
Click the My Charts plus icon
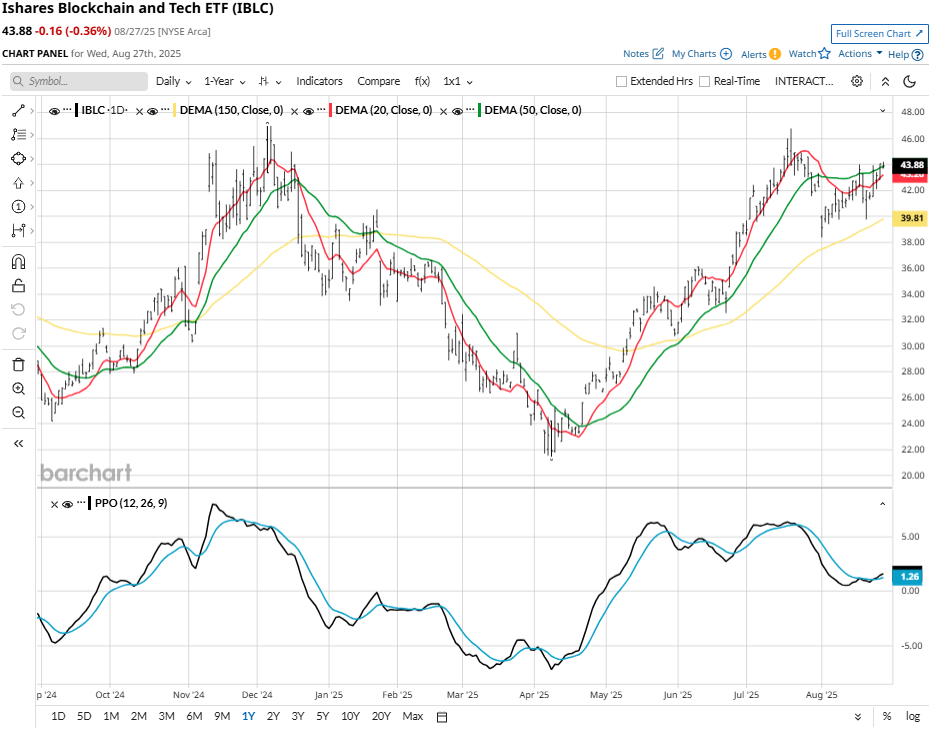pos(726,54)
